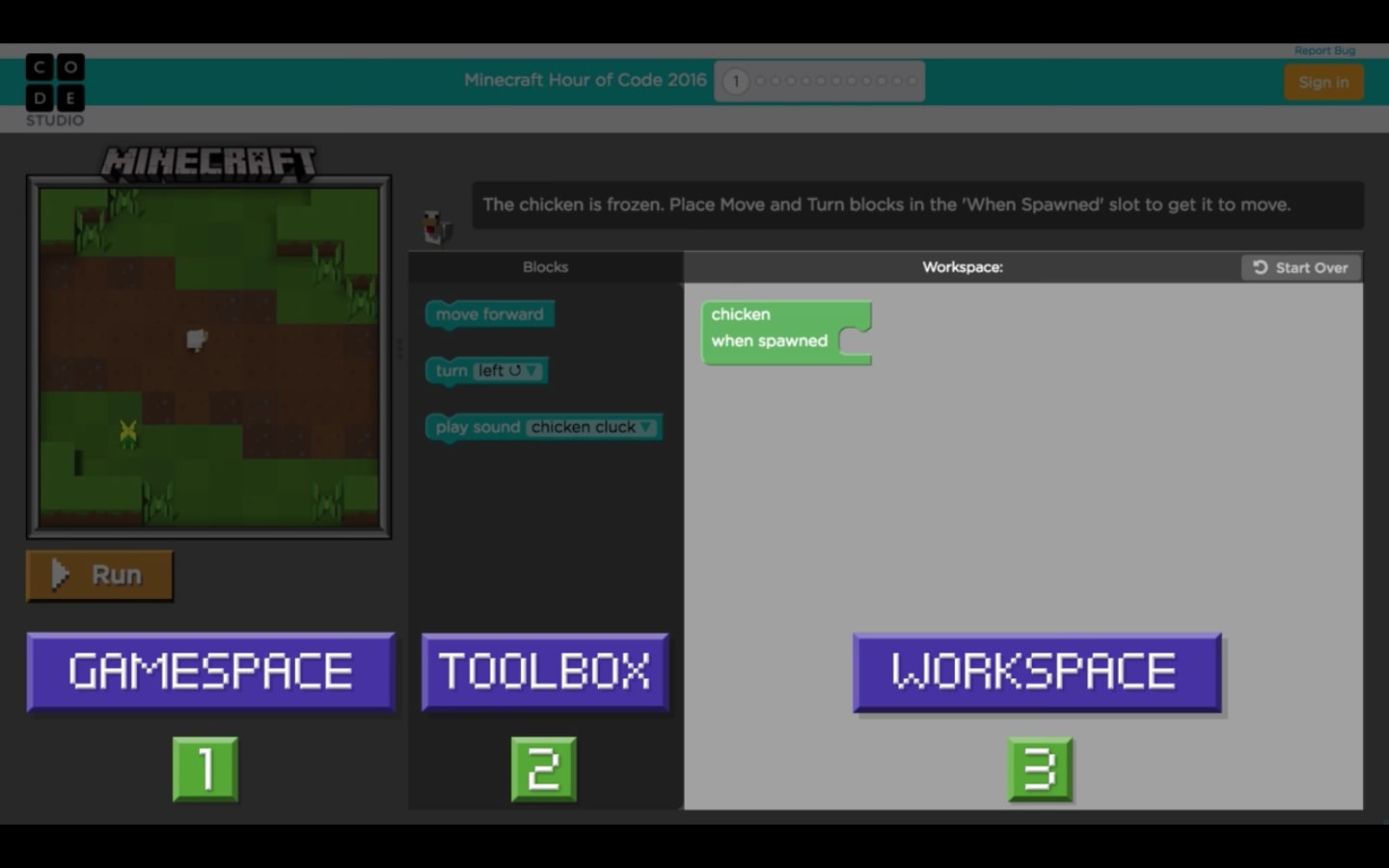This screenshot has height=868, width=1389.
Task: Click the green number 3 badge
Action: (x=1040, y=769)
